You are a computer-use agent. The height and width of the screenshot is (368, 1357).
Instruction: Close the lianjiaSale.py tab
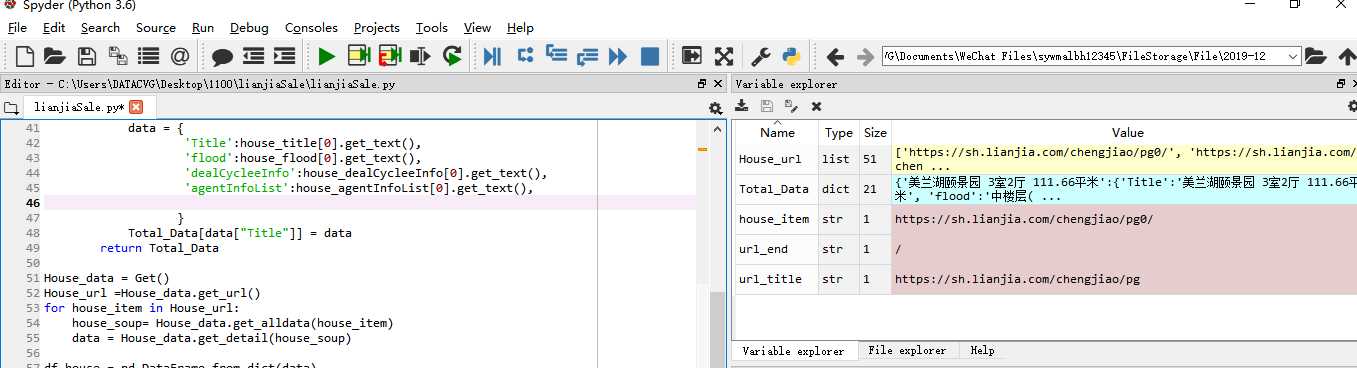[136, 107]
